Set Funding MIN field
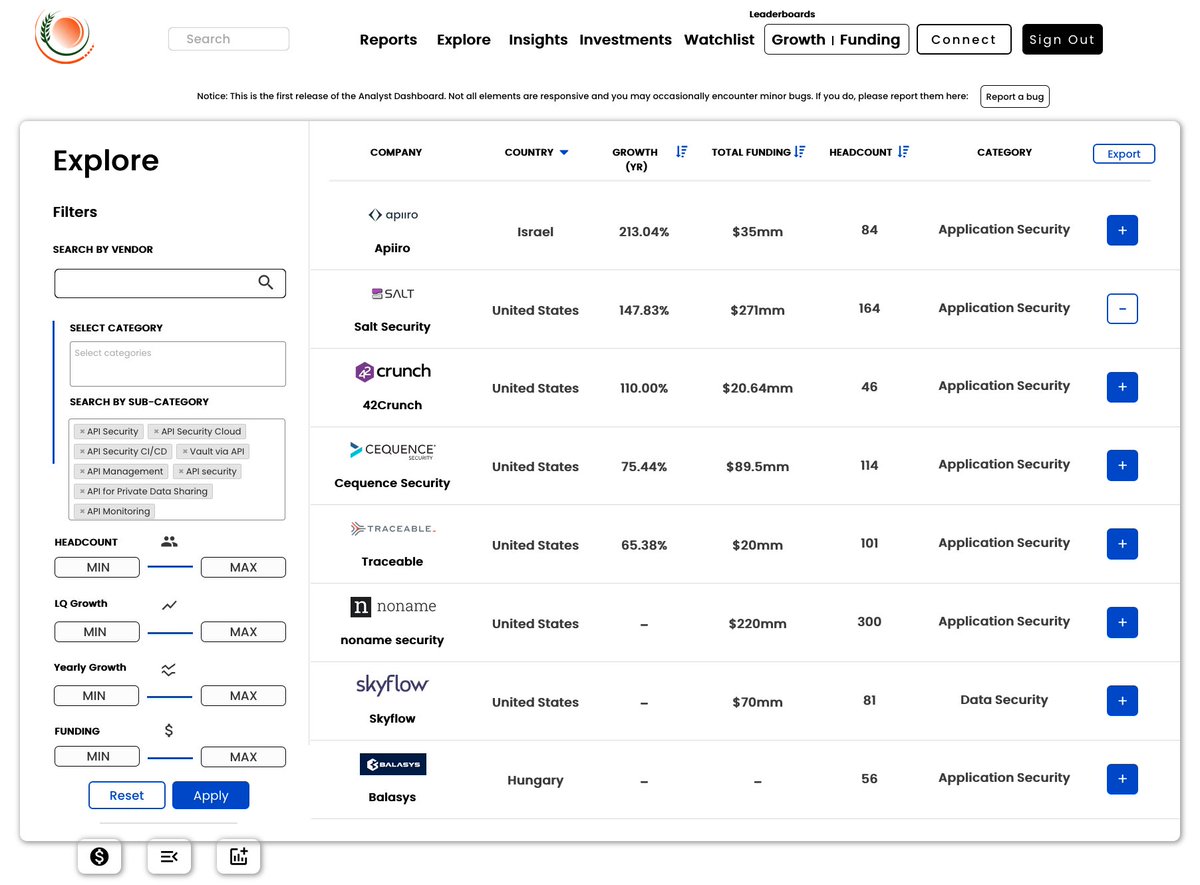The height and width of the screenshot is (885, 1200). (x=96, y=757)
